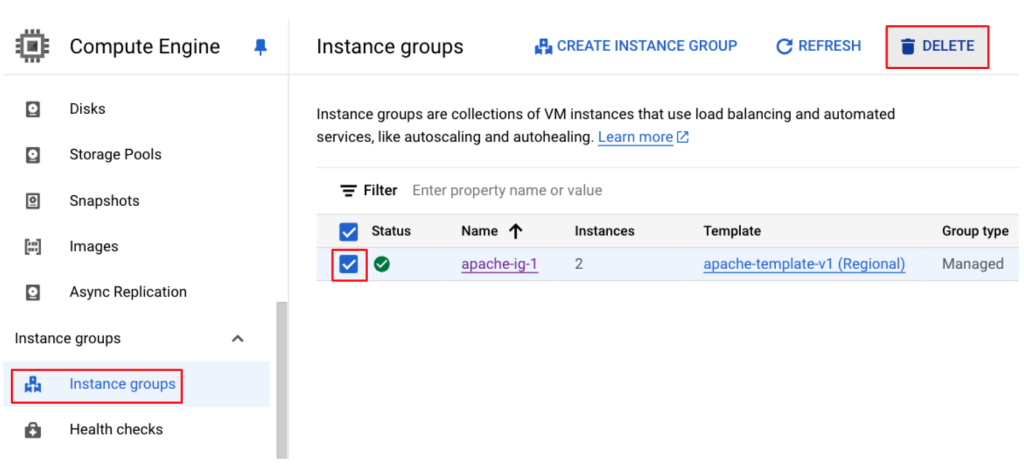Click the Disks sidebar icon
Image resolution: width=1024 pixels, height=464 pixels.
(33, 109)
